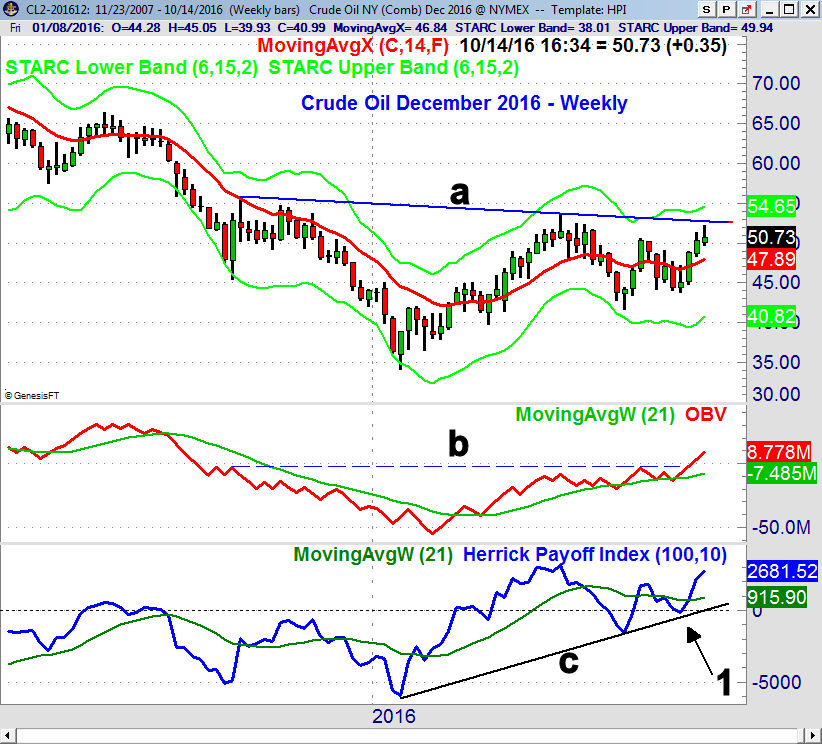822x744 pixels.
Task: Click the blue "2681.52" Herrick value tag
Action: click(x=782, y=572)
